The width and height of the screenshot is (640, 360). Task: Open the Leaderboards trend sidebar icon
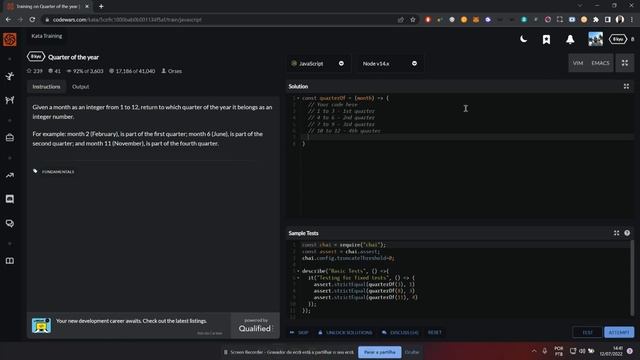coord(10,175)
